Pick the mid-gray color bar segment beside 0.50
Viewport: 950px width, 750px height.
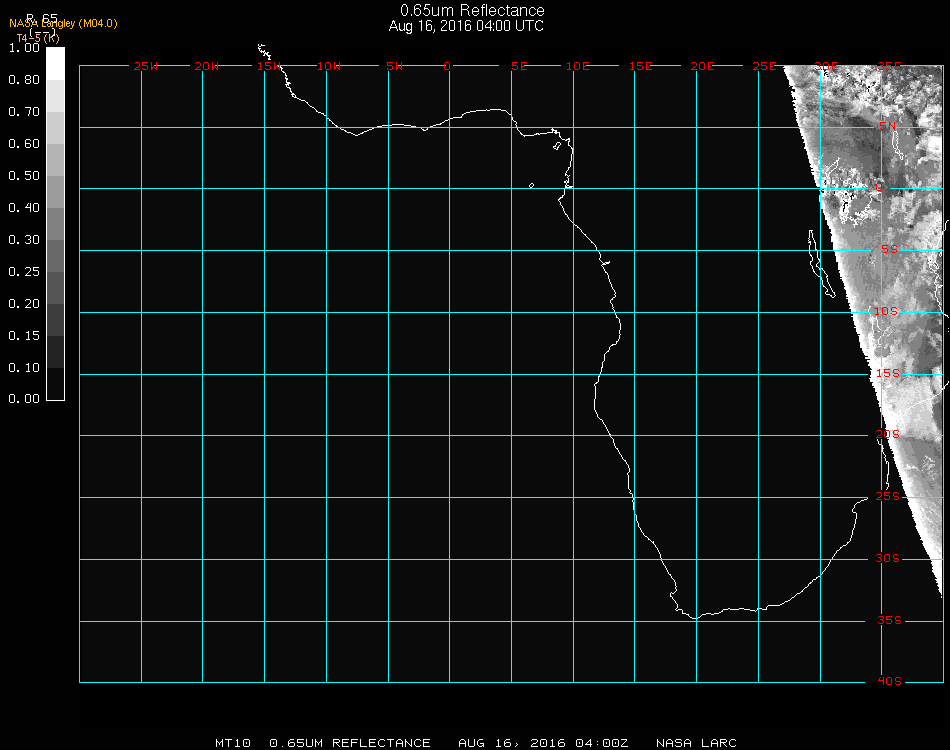coord(55,191)
